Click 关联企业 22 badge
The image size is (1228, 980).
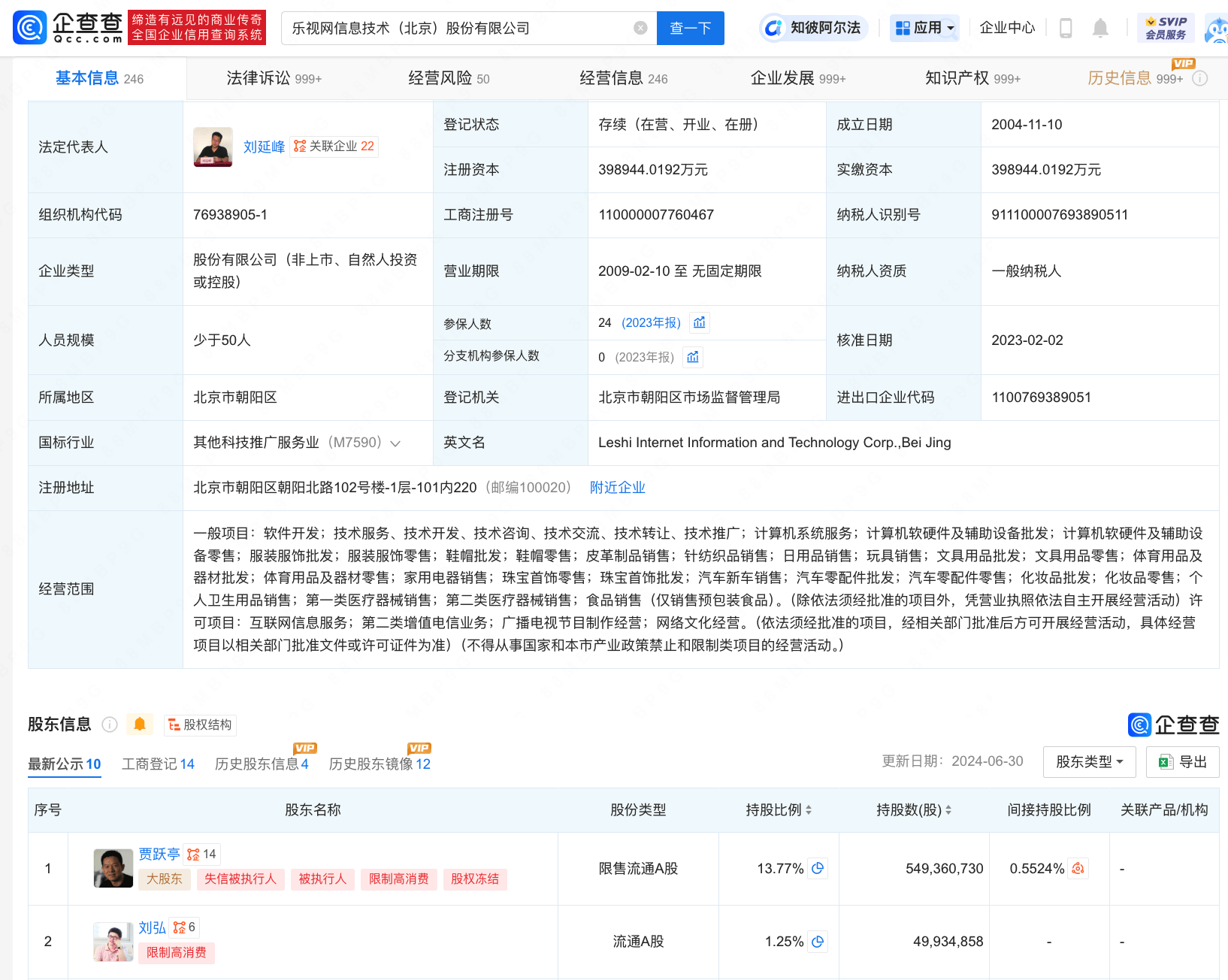[x=334, y=146]
